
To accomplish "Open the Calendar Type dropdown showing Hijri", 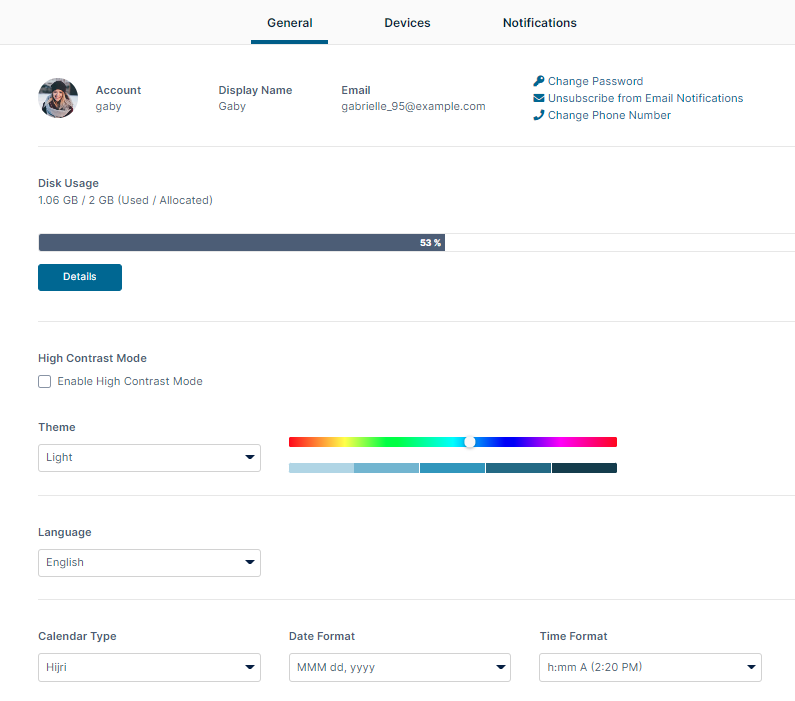I will (149, 667).
